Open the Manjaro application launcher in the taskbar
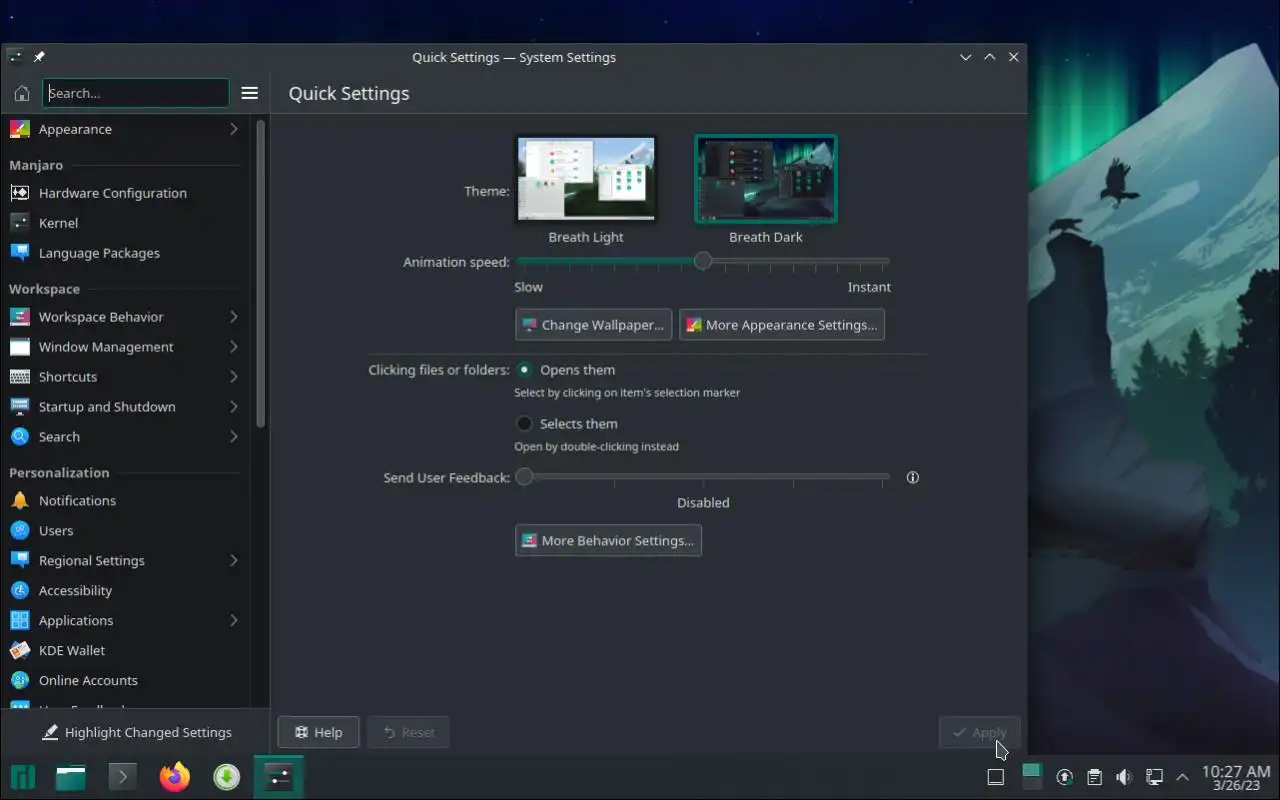This screenshot has height=800, width=1280. point(23,777)
